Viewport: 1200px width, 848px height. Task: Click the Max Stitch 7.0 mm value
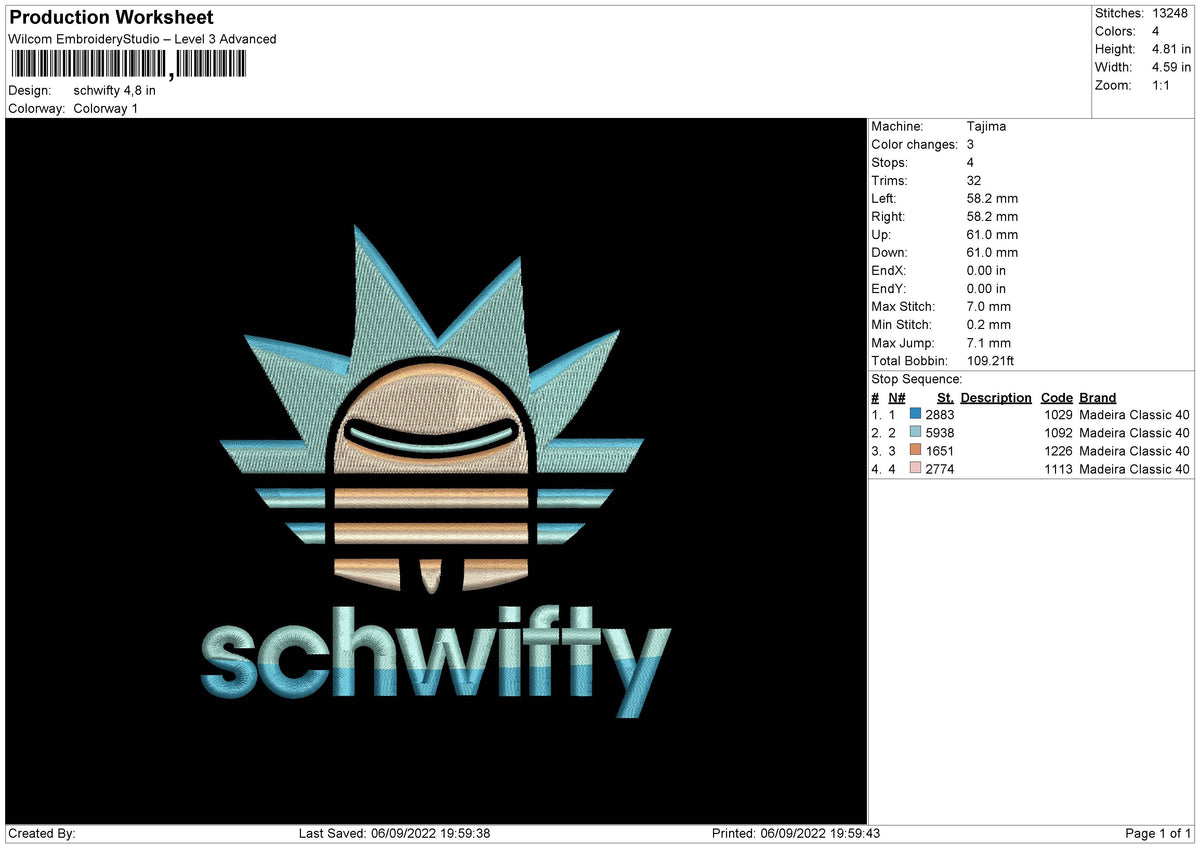point(988,306)
